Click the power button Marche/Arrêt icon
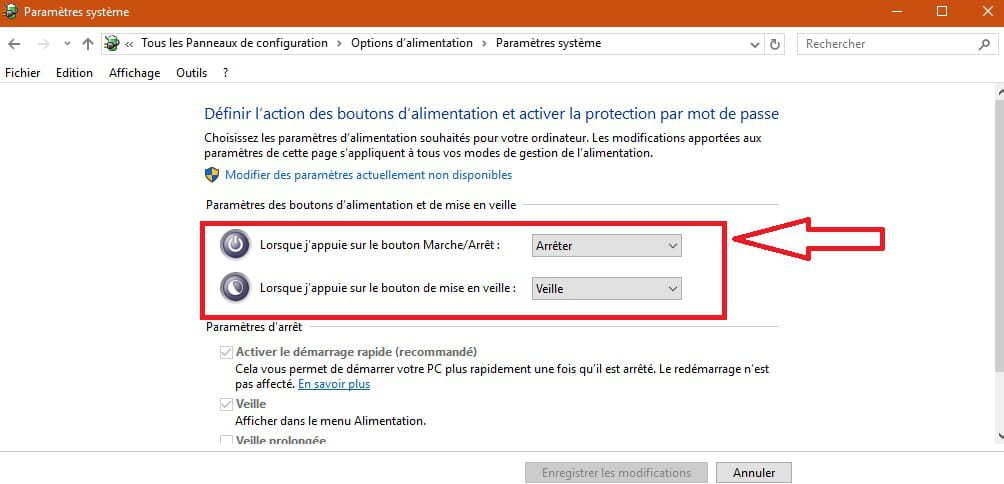 click(235, 245)
